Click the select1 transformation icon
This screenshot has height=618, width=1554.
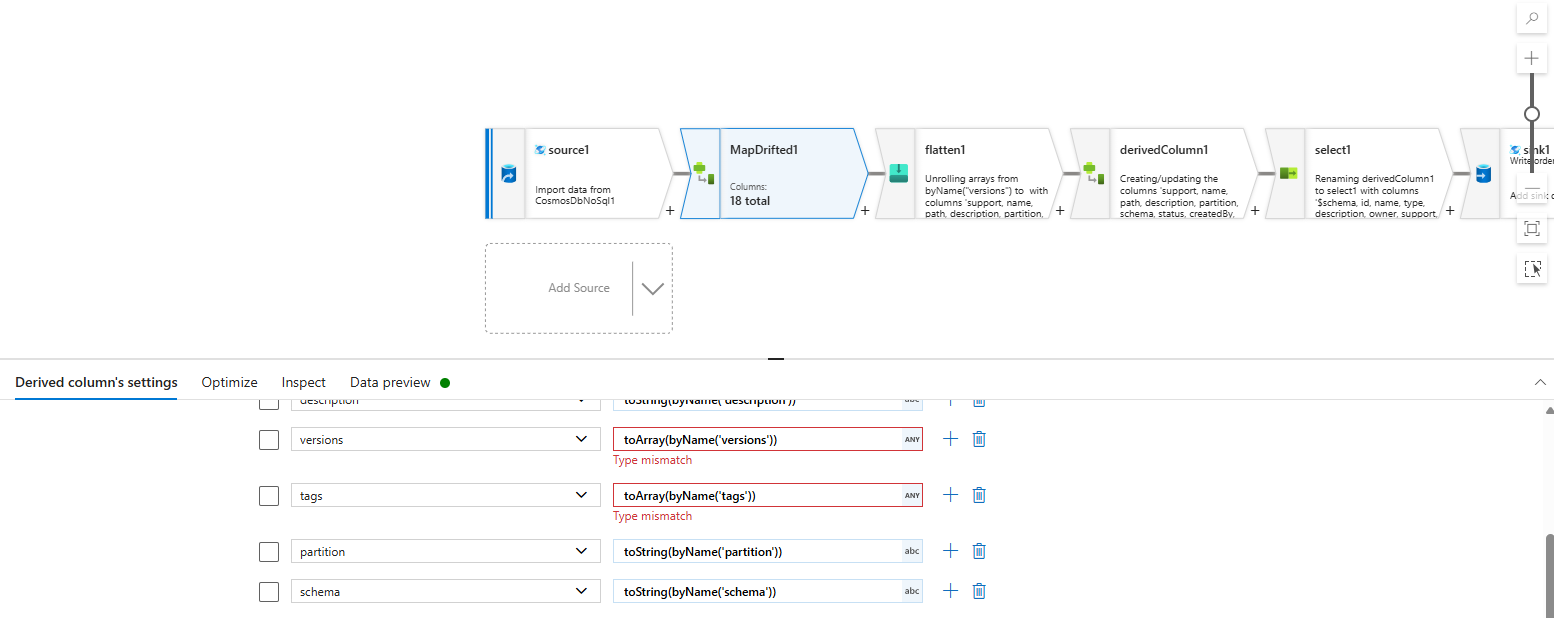[1287, 173]
